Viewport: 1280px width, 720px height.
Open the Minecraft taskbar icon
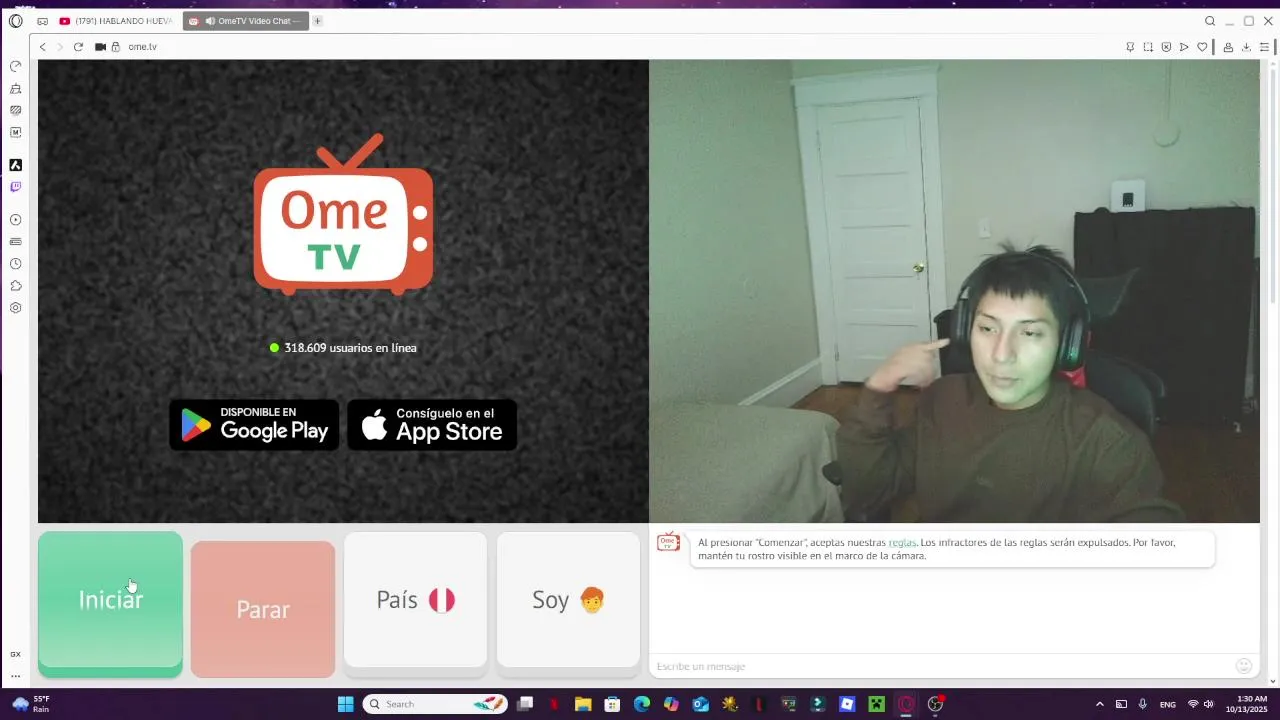[877, 704]
